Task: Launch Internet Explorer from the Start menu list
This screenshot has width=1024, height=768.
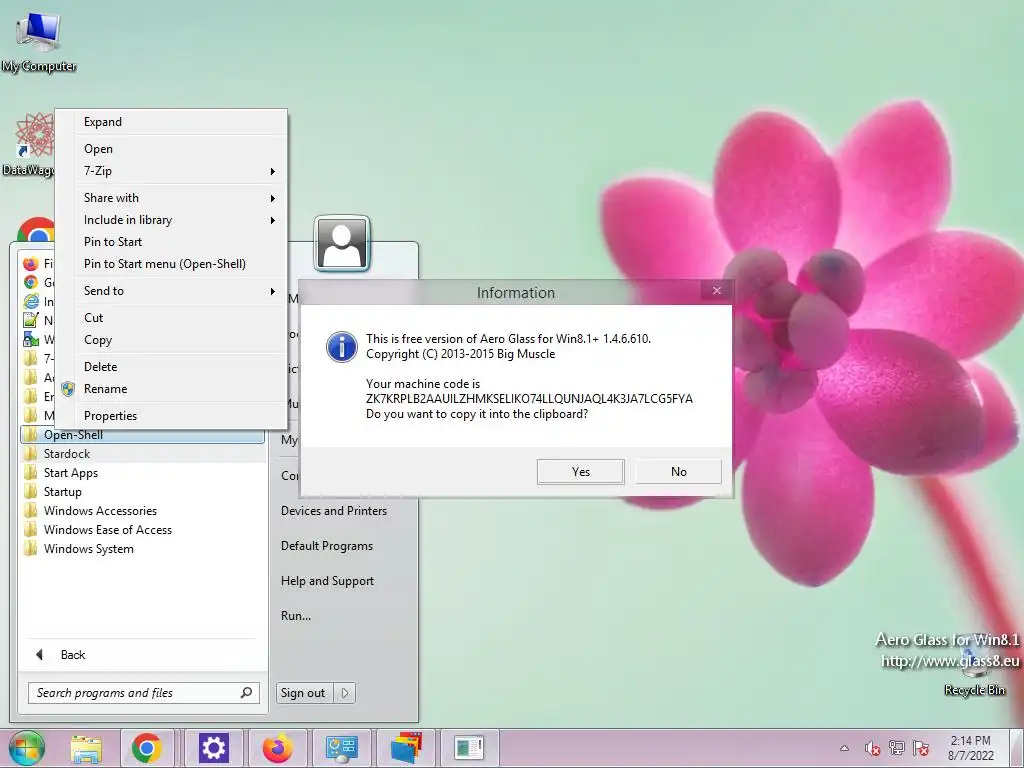Action: coord(31,301)
